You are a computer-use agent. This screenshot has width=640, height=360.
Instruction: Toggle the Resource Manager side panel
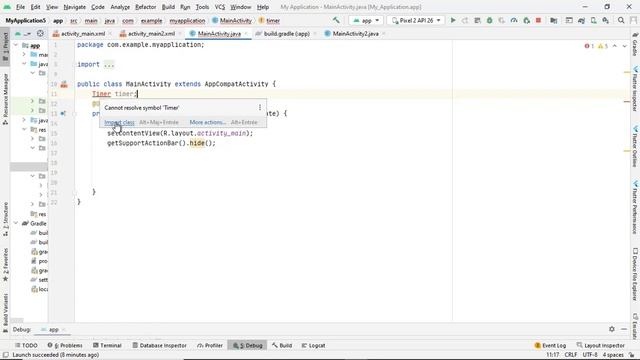(5, 99)
